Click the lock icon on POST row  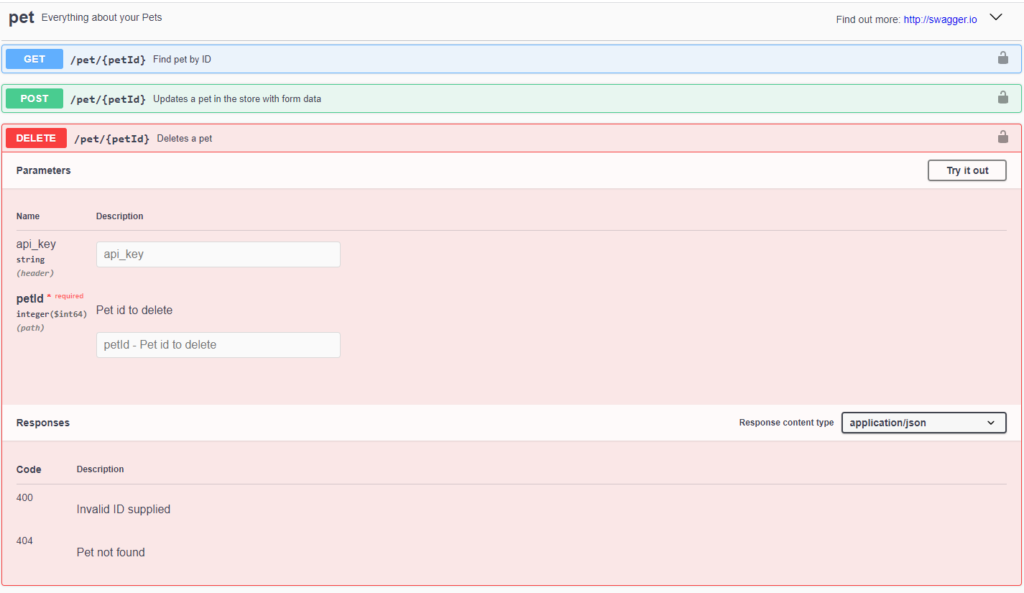[x=1002, y=98]
